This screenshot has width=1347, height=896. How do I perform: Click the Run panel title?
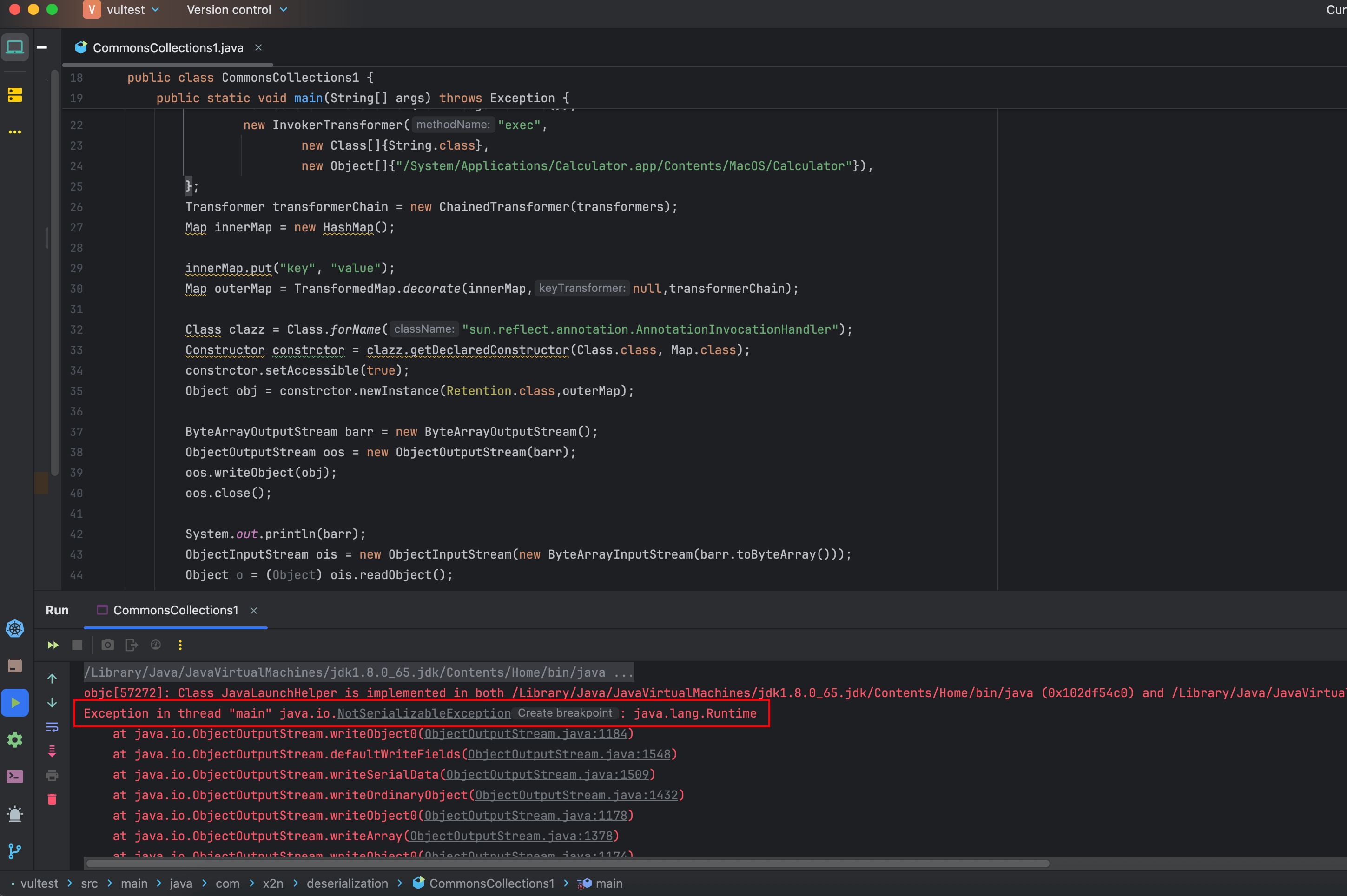click(x=57, y=610)
